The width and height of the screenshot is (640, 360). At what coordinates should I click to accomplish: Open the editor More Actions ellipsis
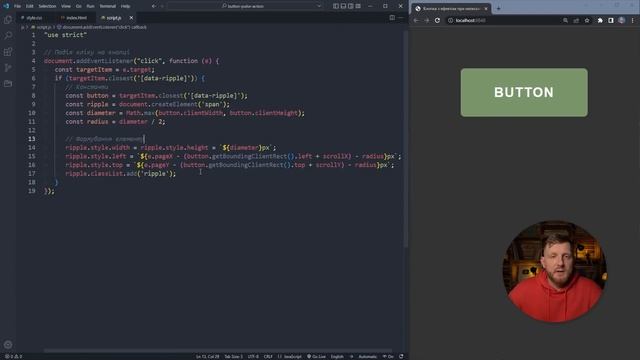tap(401, 18)
